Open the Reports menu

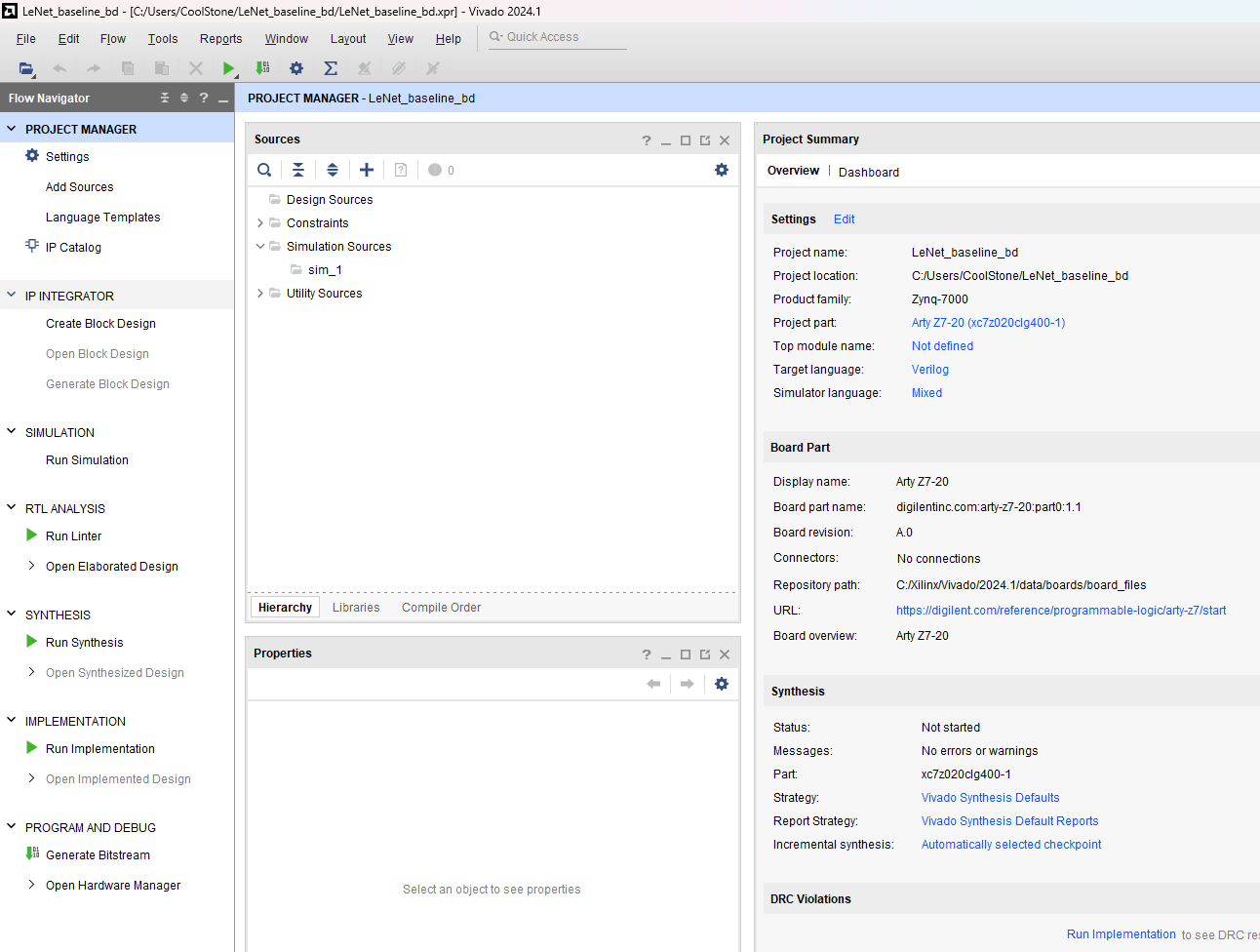220,39
